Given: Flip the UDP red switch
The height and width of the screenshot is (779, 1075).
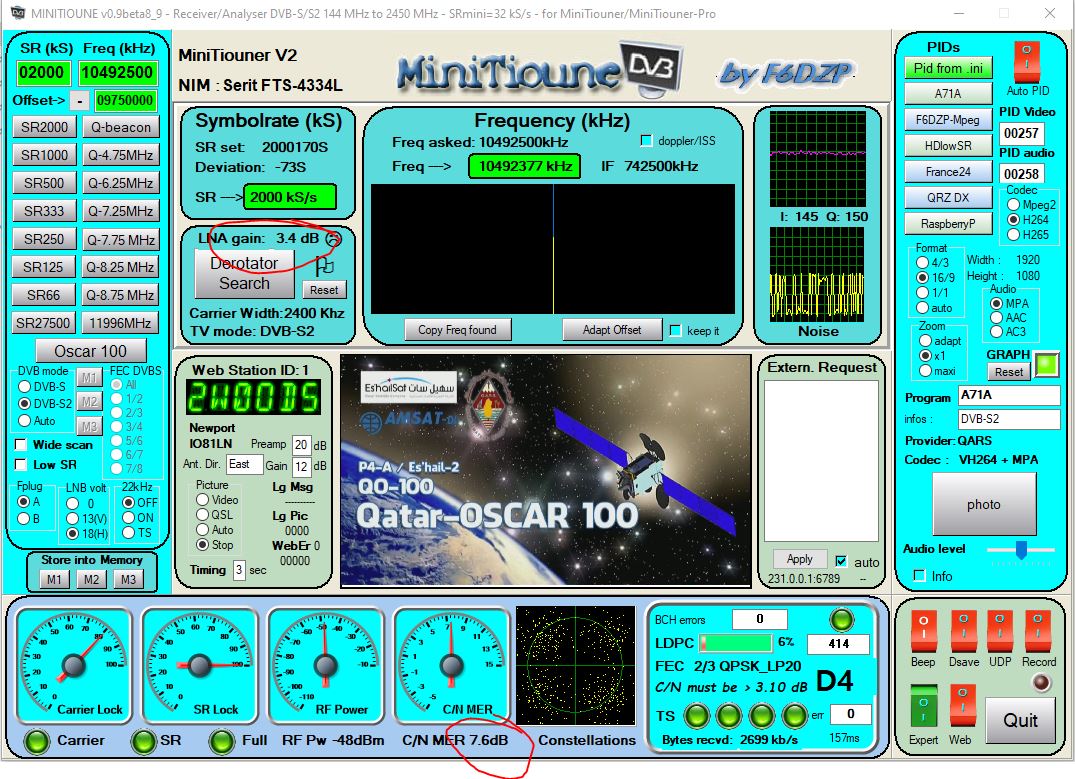Looking at the screenshot, I should (1000, 630).
